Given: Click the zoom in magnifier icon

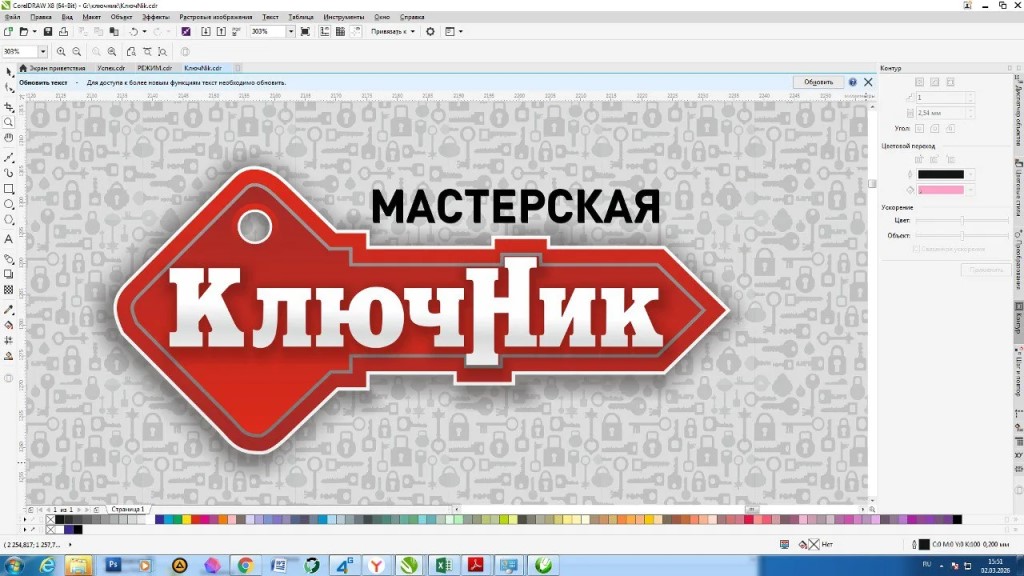Looking at the screenshot, I should [x=61, y=51].
